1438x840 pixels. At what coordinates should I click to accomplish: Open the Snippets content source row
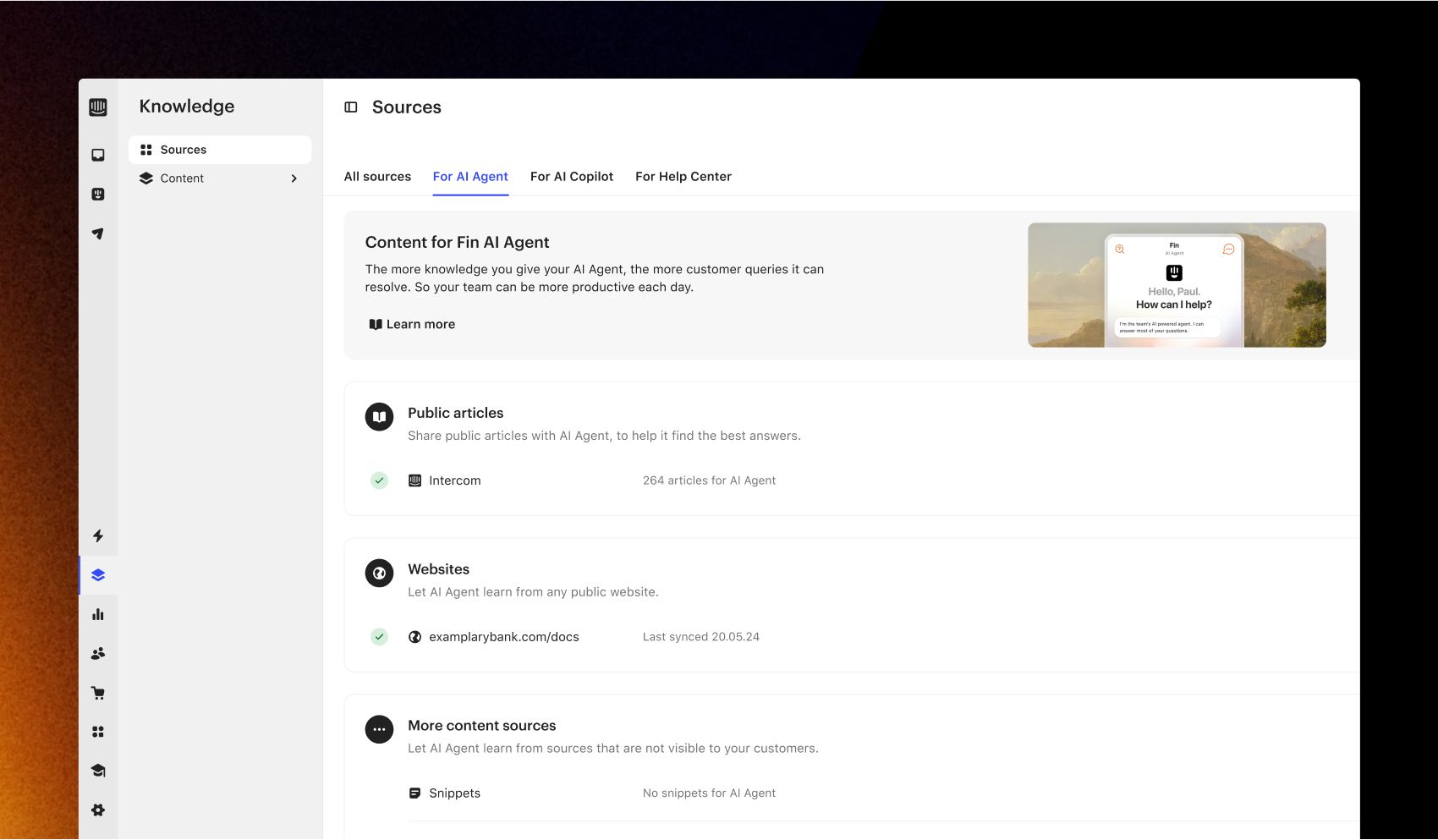click(454, 793)
